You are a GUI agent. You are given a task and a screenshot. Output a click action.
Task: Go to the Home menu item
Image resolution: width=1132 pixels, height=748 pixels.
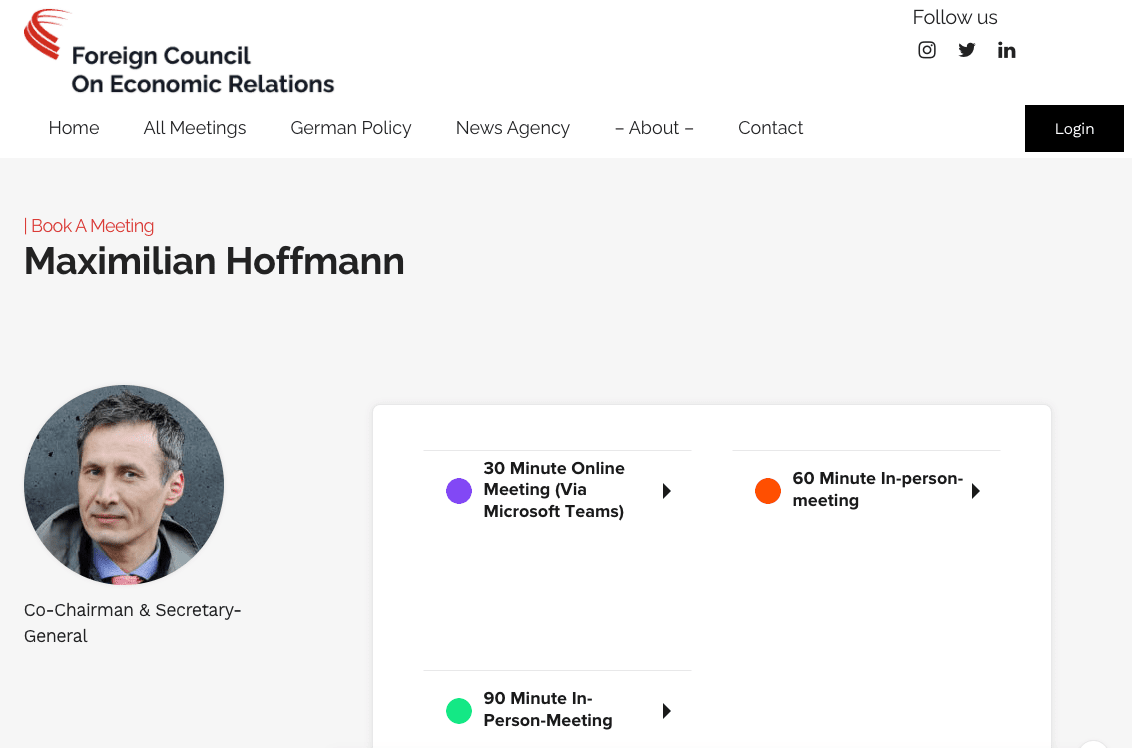(x=74, y=128)
